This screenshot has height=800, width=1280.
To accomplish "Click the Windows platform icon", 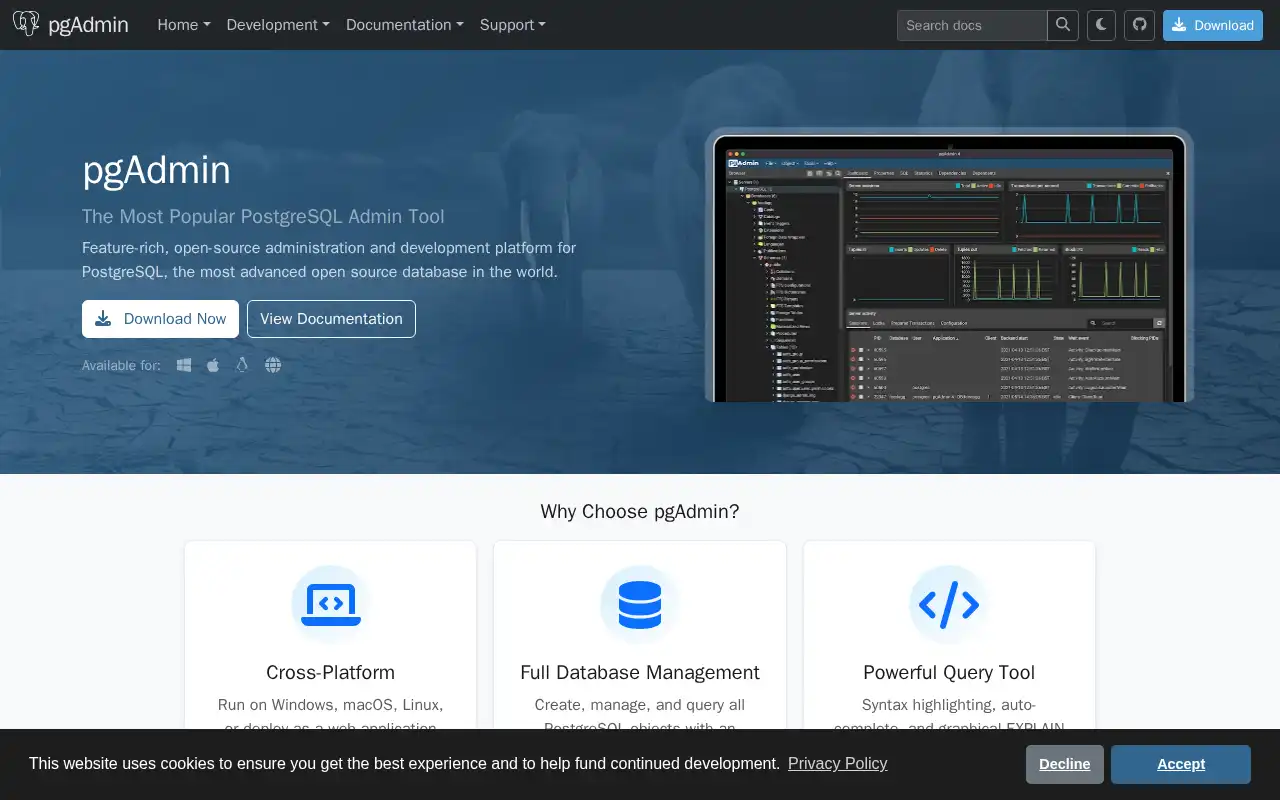I will click(x=184, y=365).
